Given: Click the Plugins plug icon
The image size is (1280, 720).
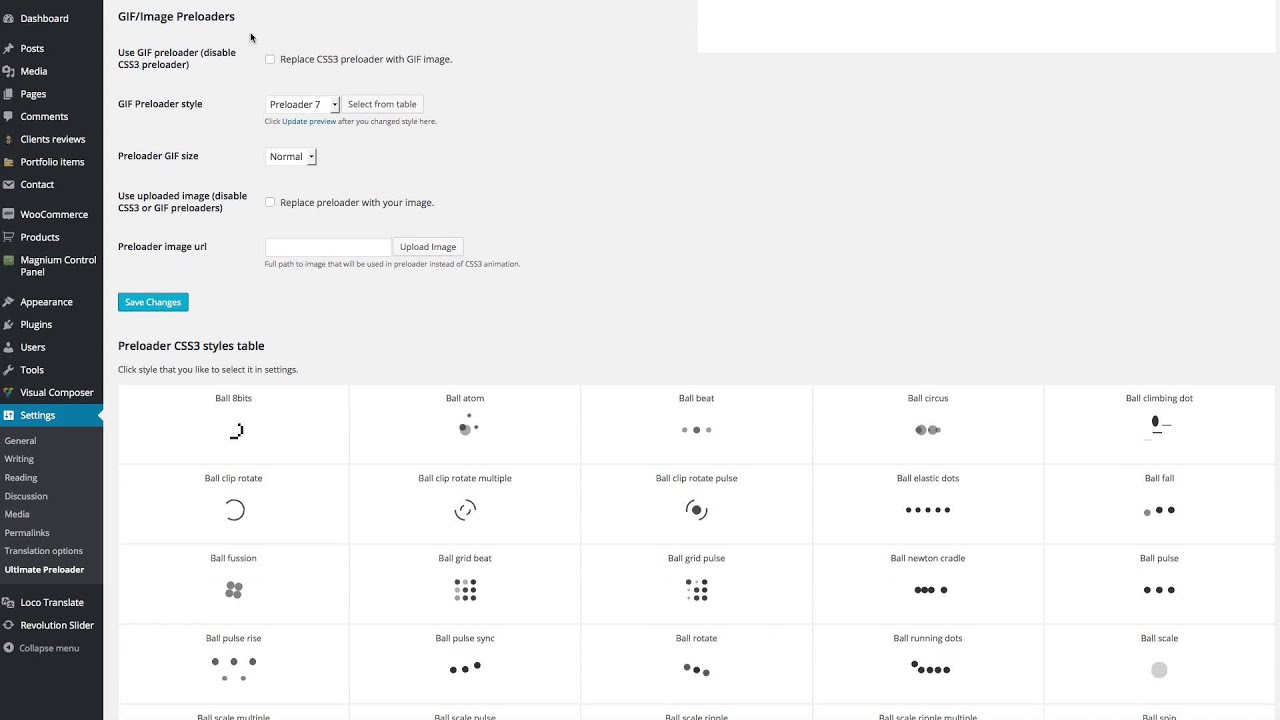Looking at the screenshot, I should (8, 324).
